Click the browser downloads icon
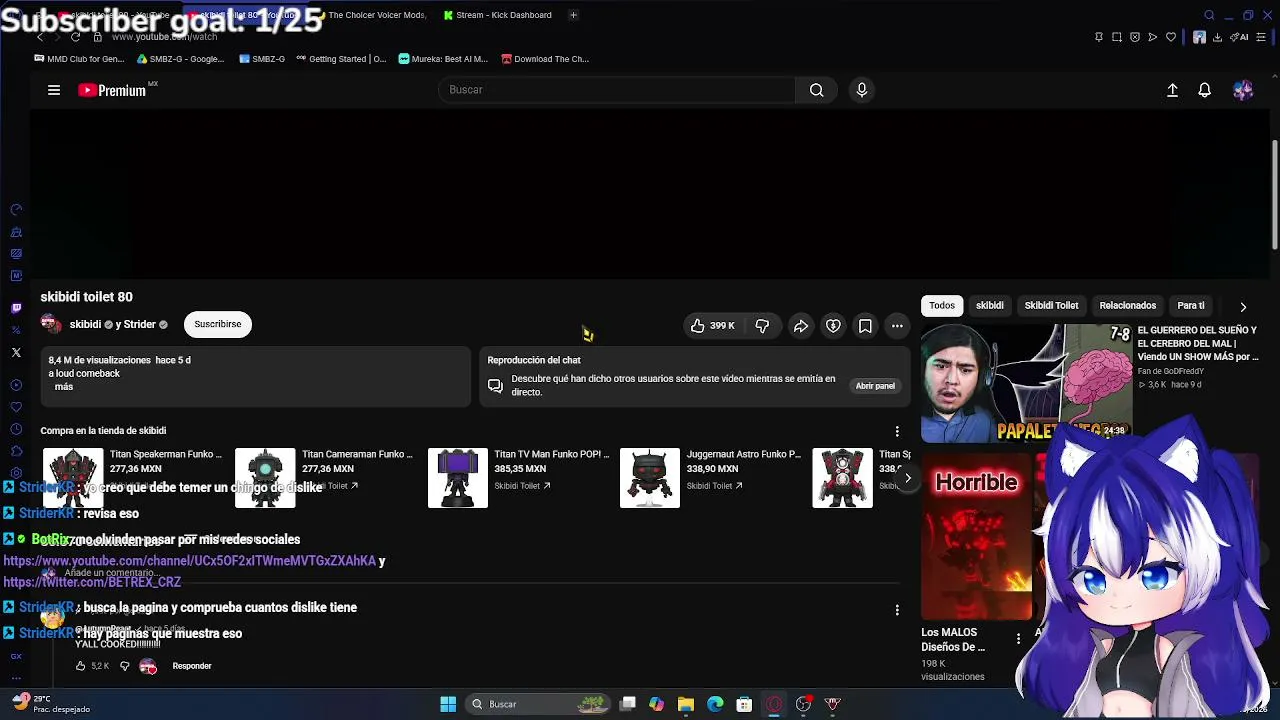Image resolution: width=1280 pixels, height=720 pixels. click(x=1217, y=37)
